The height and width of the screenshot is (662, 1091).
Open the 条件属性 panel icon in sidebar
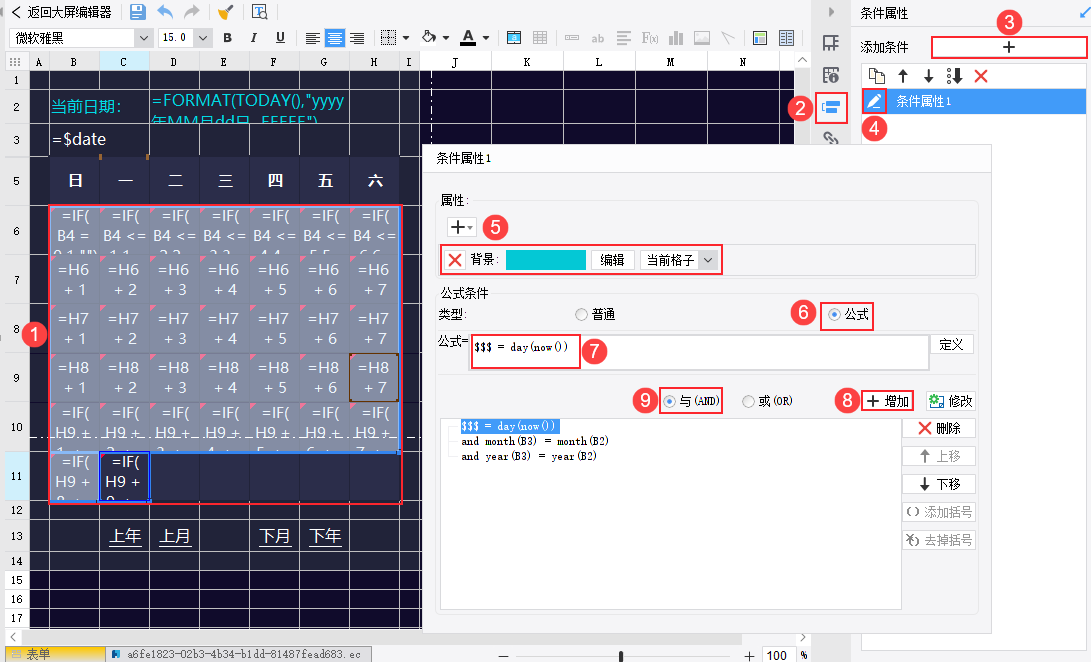(x=830, y=106)
